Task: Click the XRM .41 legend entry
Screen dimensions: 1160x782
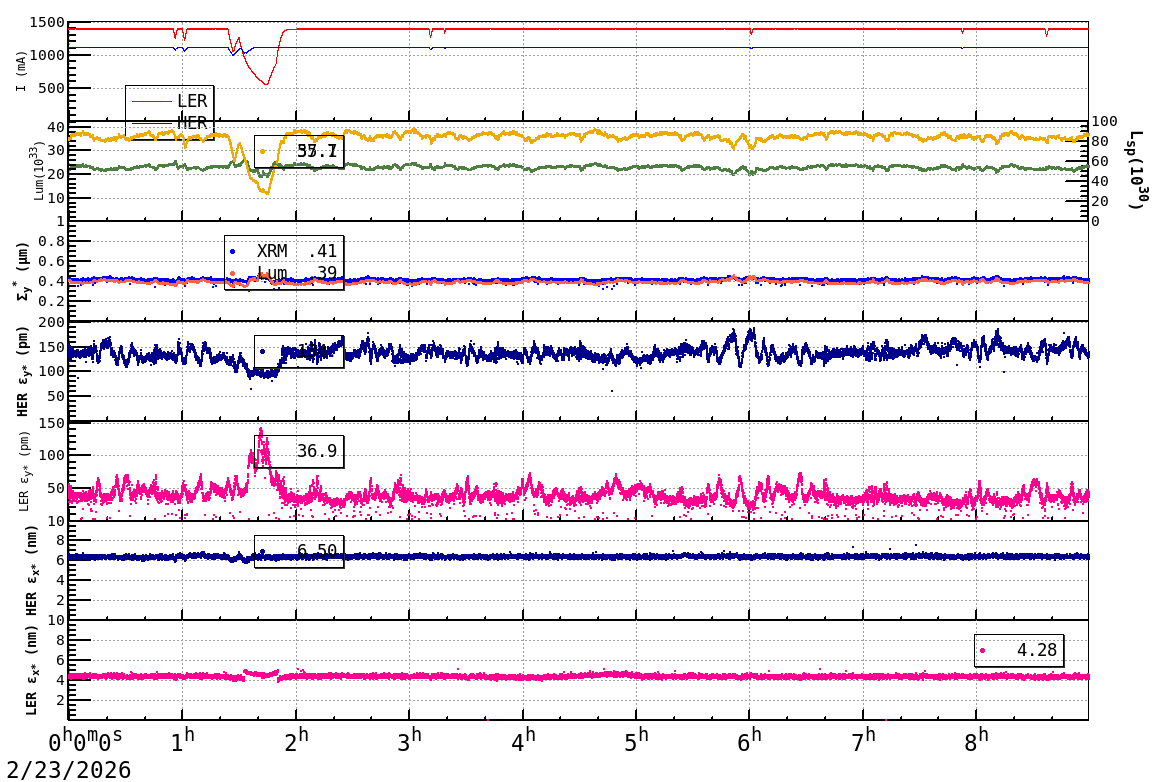Action: [284, 252]
